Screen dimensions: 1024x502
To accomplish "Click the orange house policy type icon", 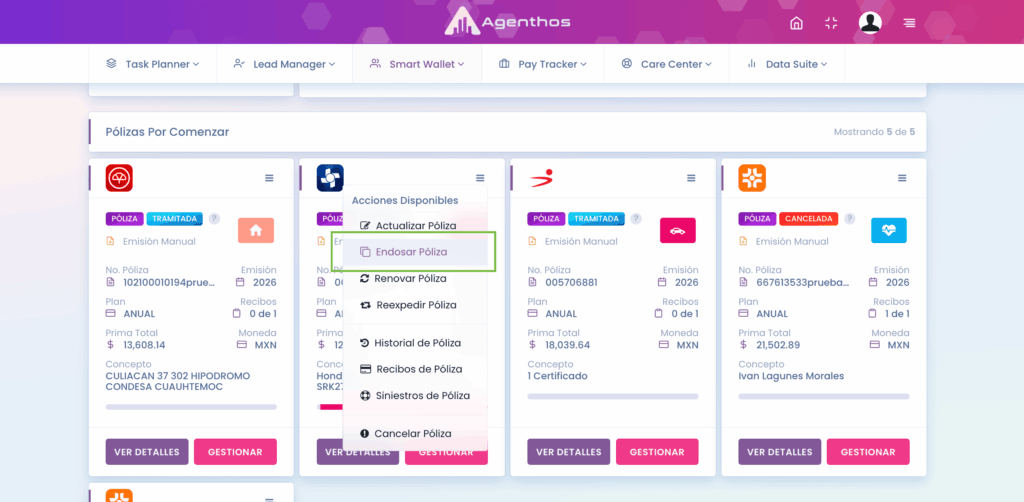I will [x=256, y=230].
